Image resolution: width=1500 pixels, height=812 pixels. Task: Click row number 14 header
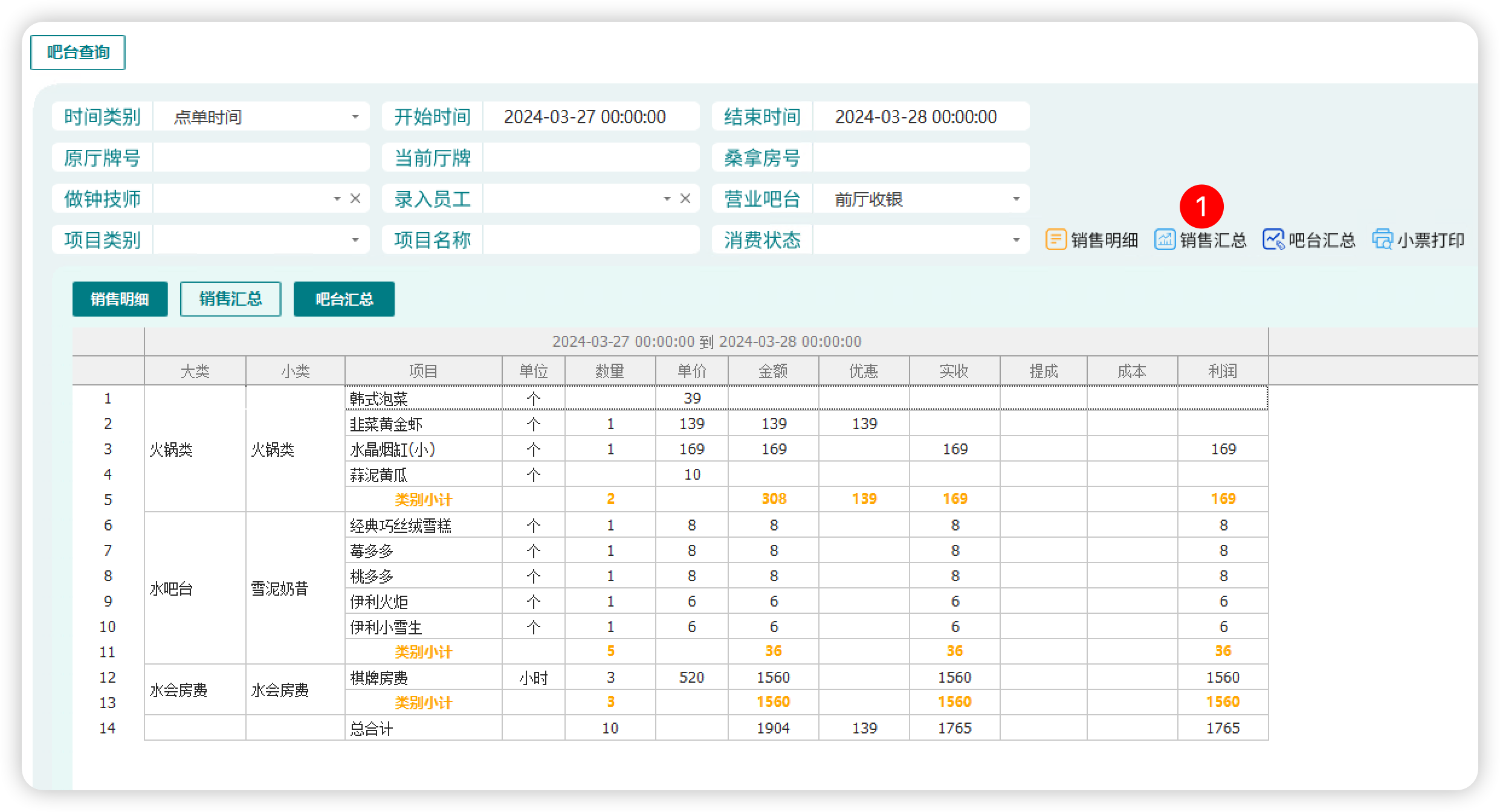pyautogui.click(x=108, y=728)
